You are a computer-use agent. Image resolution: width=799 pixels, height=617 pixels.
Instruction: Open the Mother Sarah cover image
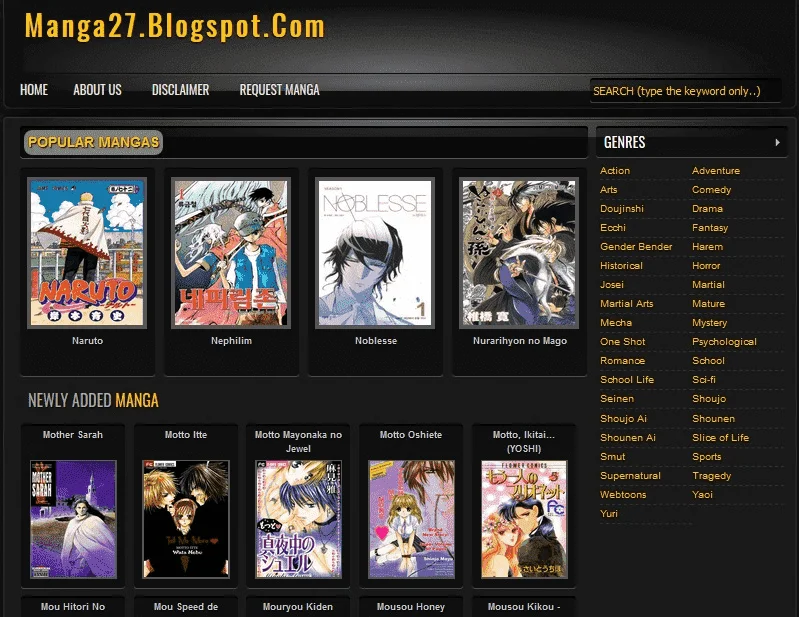(x=73, y=519)
